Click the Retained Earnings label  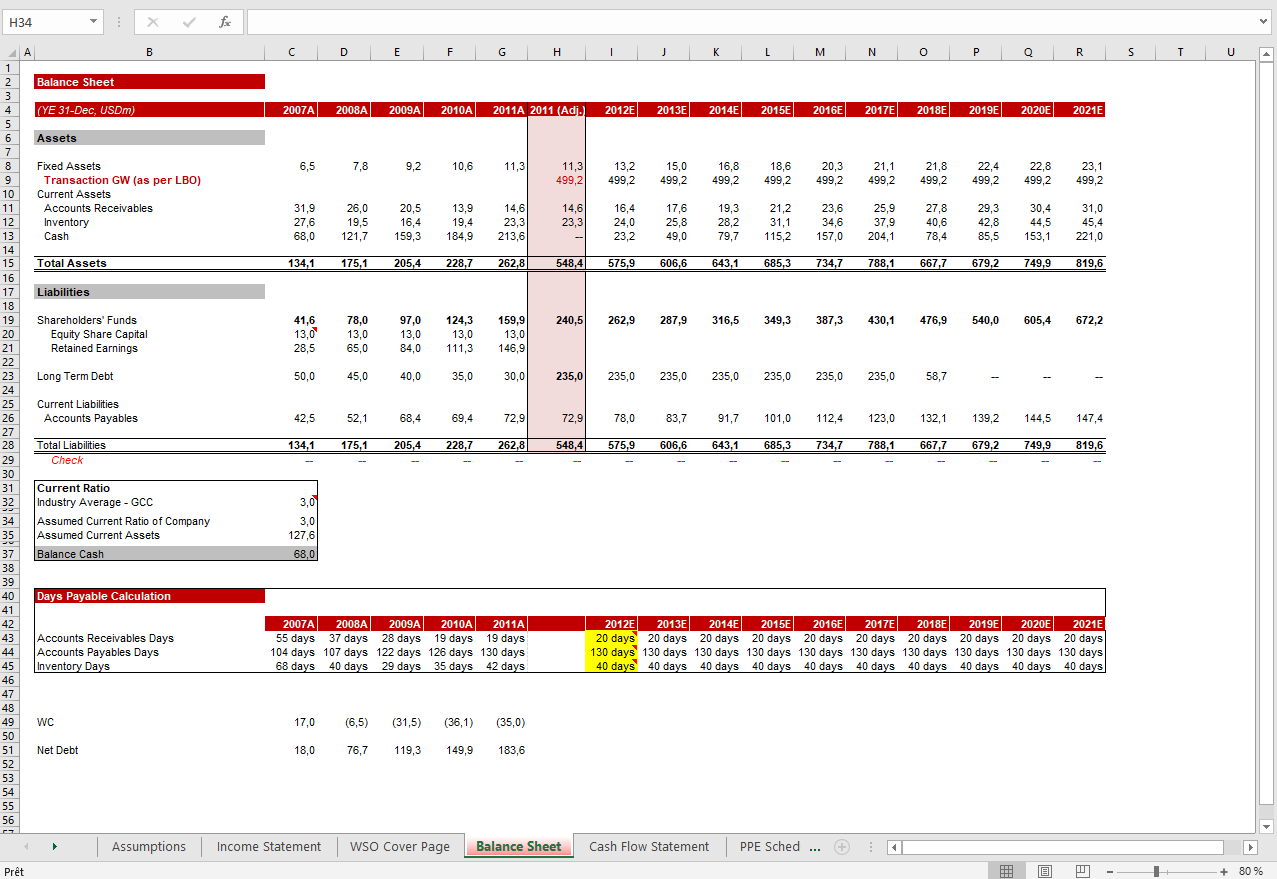[94, 348]
